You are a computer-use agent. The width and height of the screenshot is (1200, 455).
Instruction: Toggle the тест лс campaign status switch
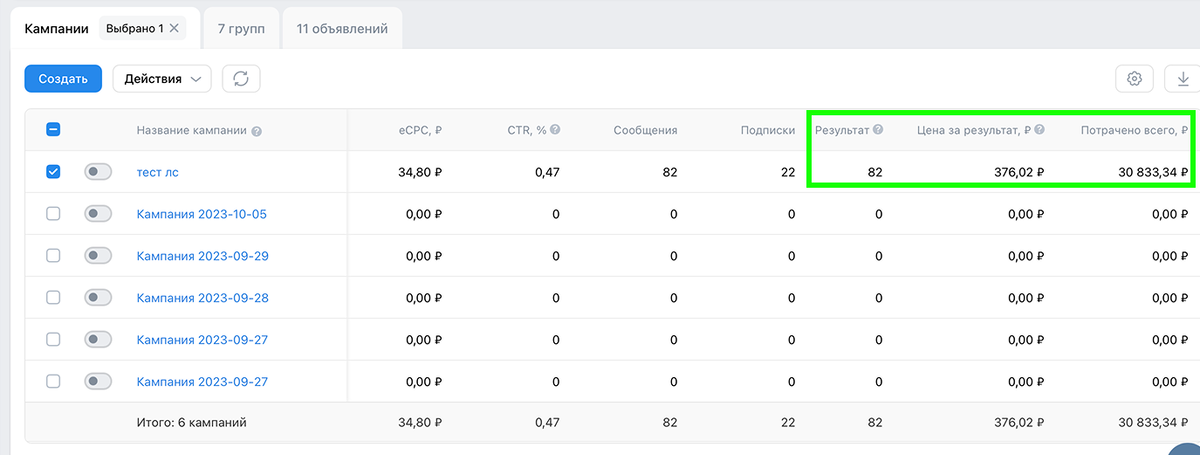(98, 172)
